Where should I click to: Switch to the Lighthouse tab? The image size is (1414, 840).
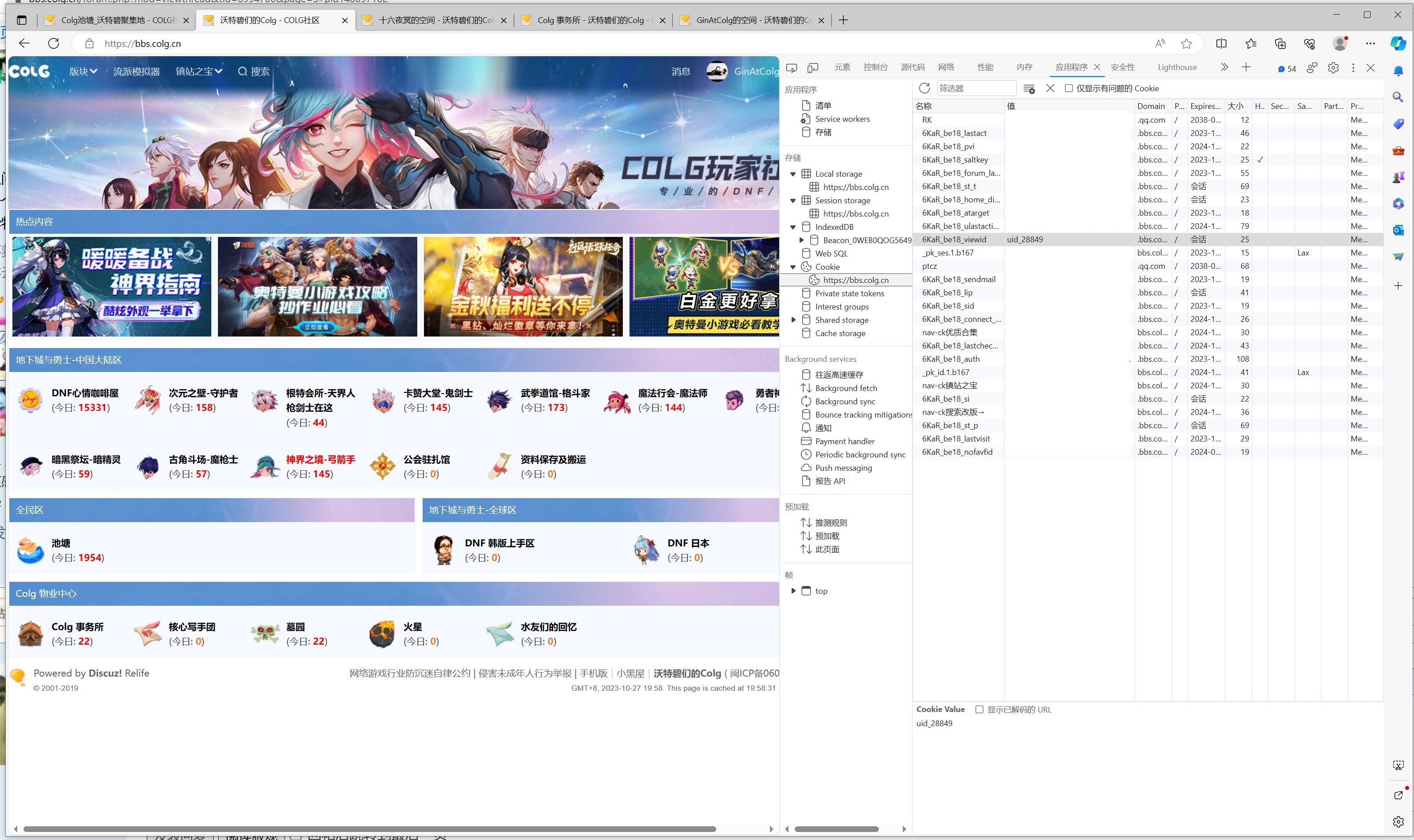coord(1177,67)
